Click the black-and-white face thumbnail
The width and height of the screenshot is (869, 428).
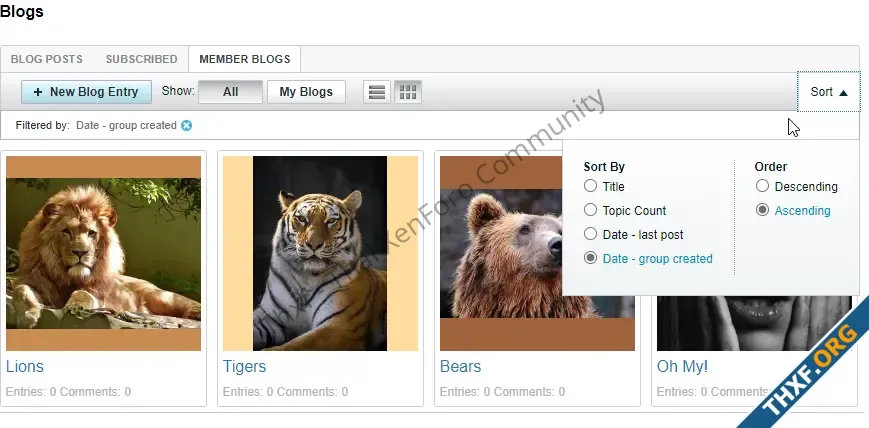(x=754, y=323)
